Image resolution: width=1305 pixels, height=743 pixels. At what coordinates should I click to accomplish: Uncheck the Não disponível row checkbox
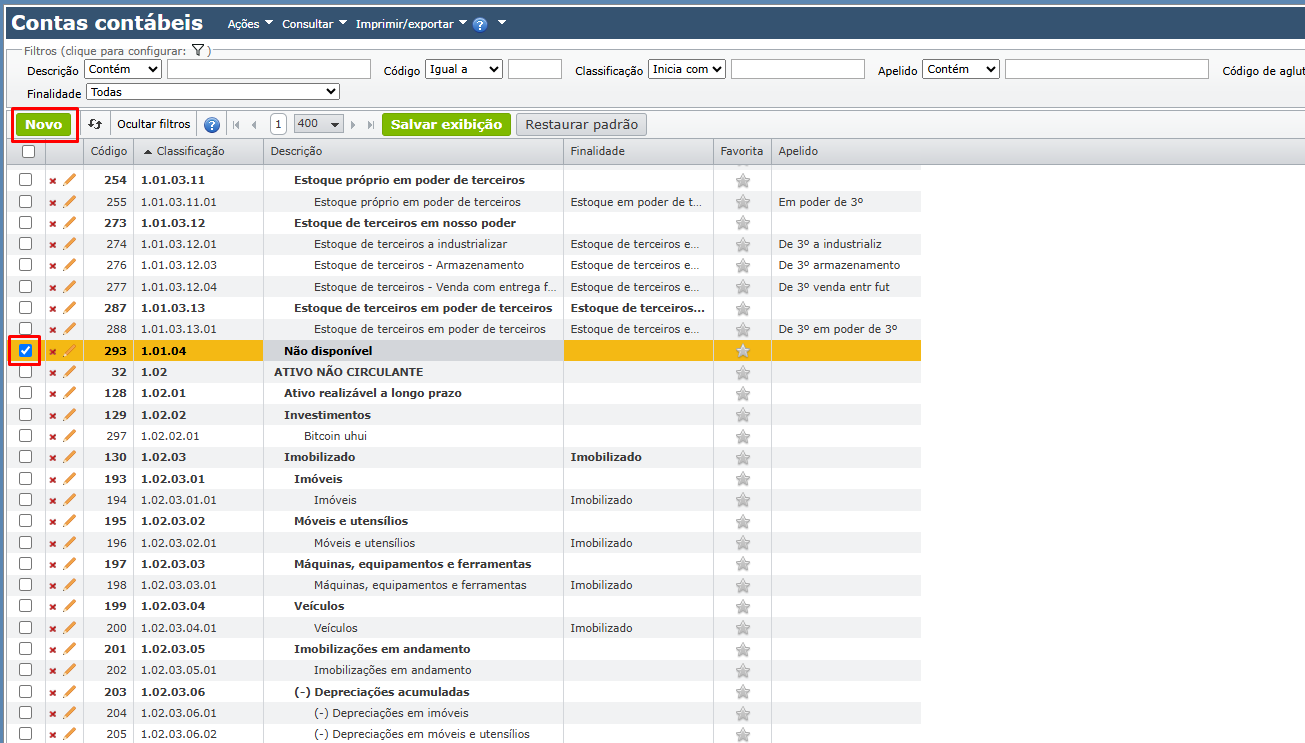coord(26,351)
